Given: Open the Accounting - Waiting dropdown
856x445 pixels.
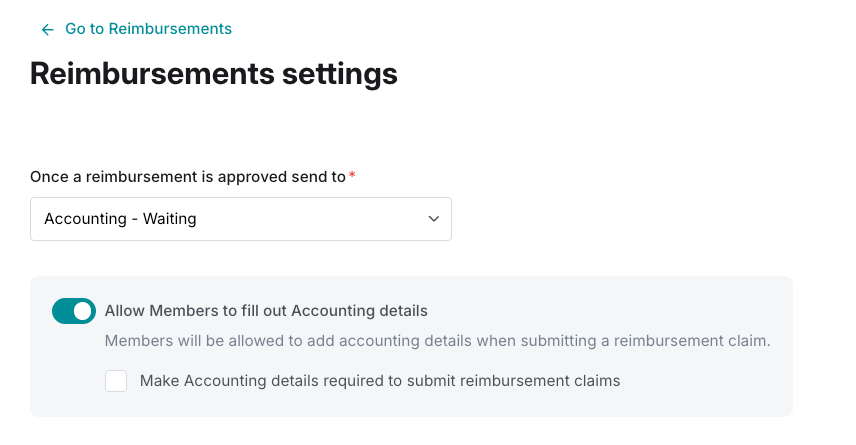Looking at the screenshot, I should click(x=240, y=219).
